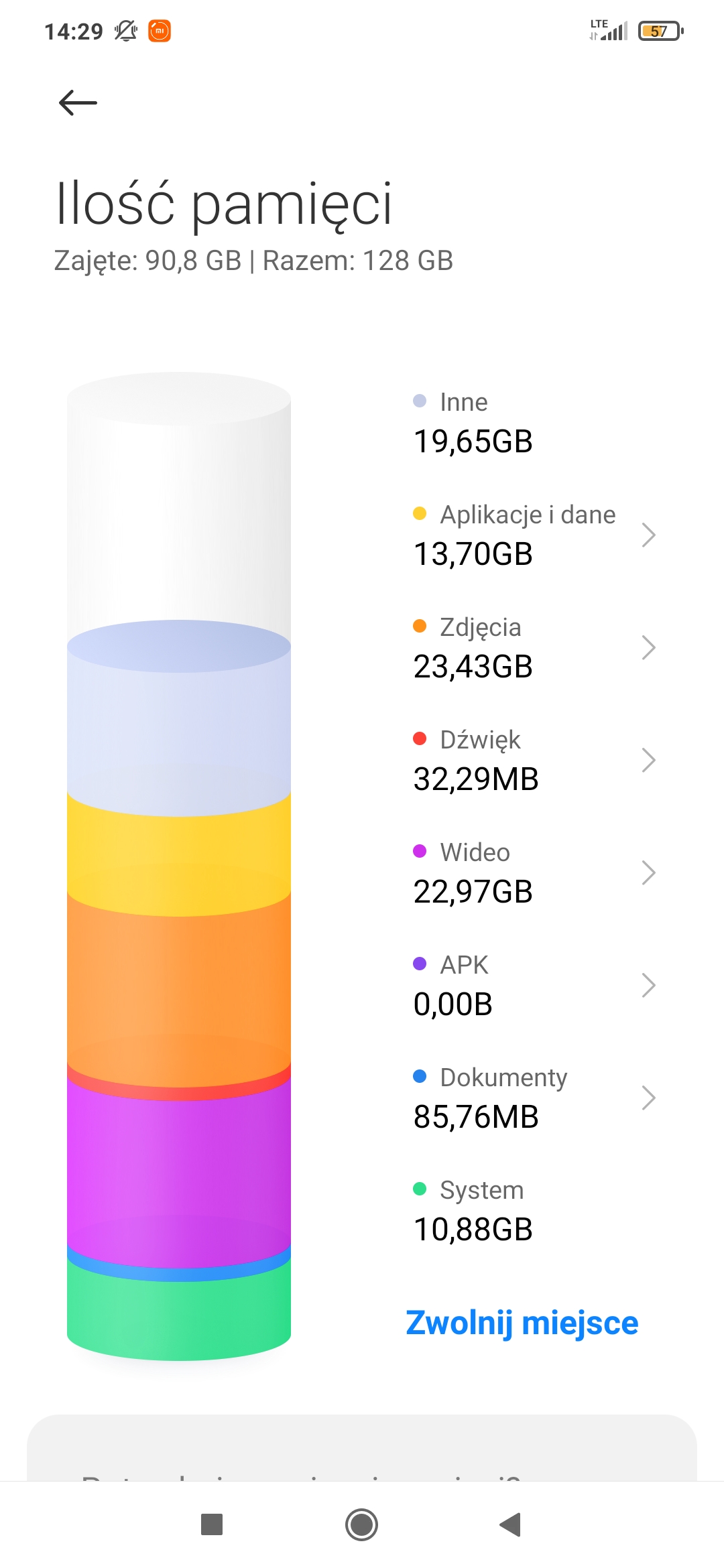
Task: Tap the Inne storage entry
Action: point(473,422)
